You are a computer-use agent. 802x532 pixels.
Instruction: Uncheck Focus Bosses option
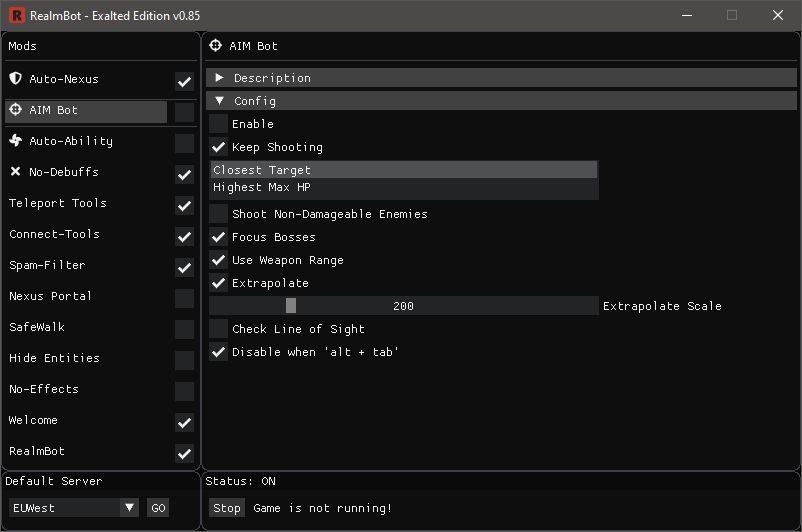[218, 237]
